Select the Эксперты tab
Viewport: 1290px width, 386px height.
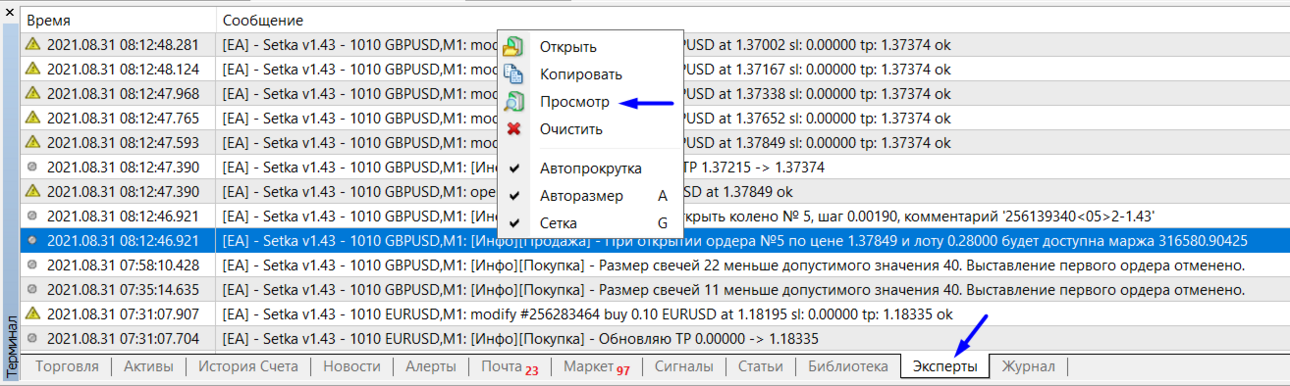[x=945, y=366]
